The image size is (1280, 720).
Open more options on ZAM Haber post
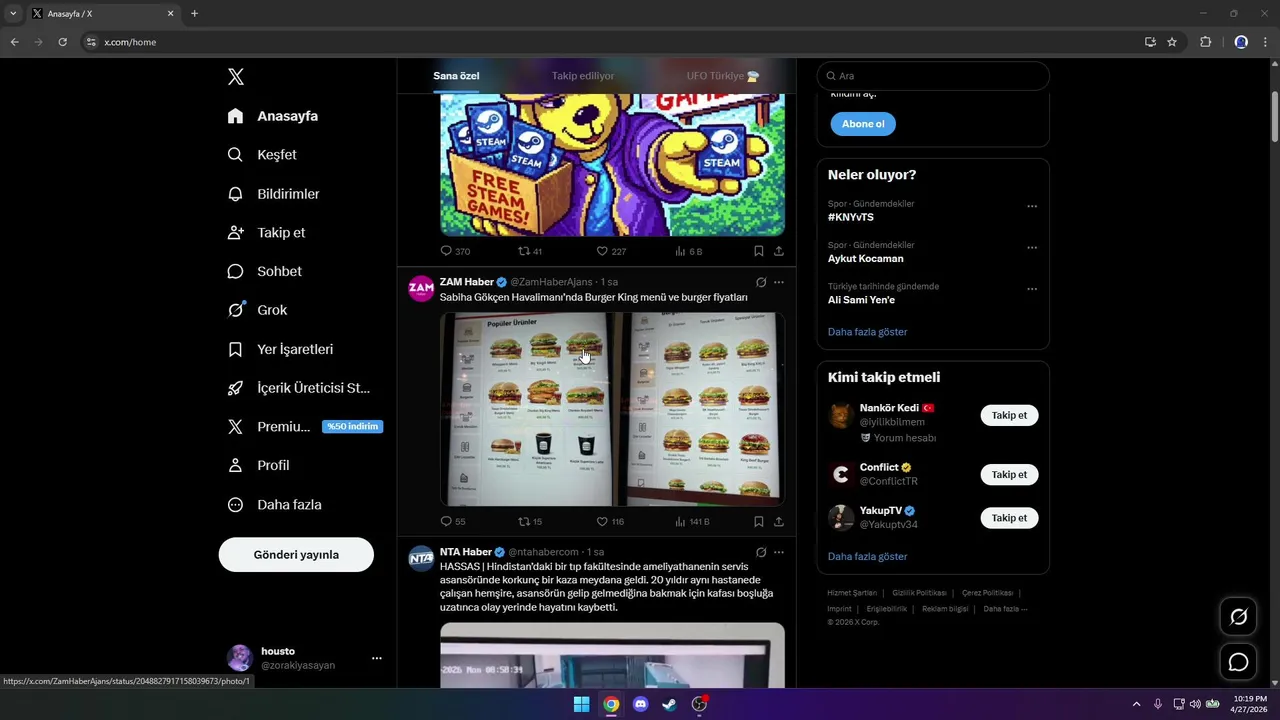tap(779, 282)
